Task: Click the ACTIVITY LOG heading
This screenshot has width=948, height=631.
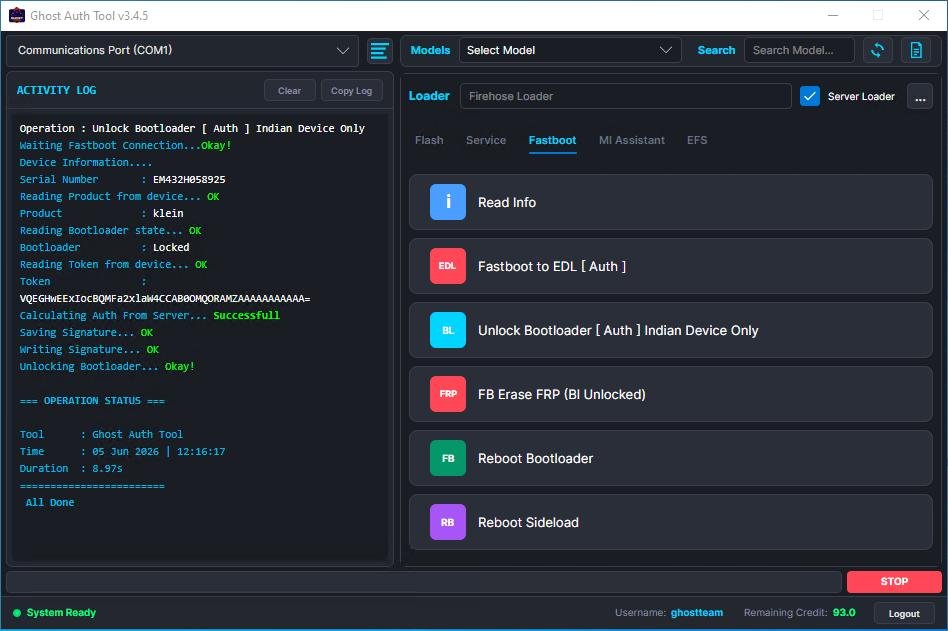Action: [56, 90]
